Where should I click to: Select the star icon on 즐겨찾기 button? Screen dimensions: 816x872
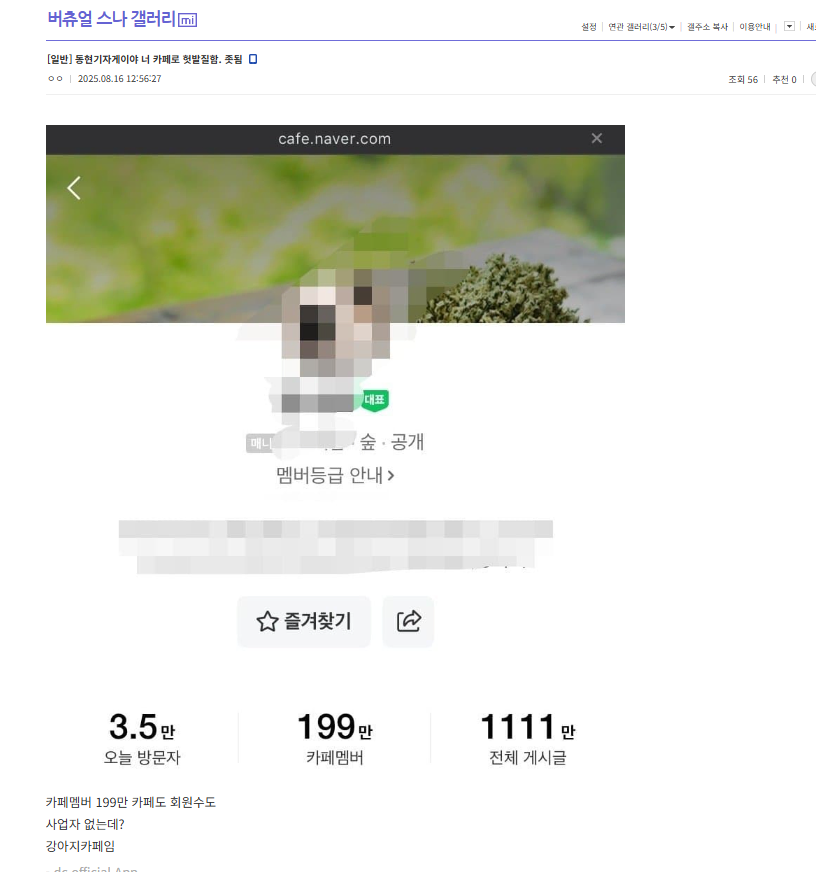(268, 621)
